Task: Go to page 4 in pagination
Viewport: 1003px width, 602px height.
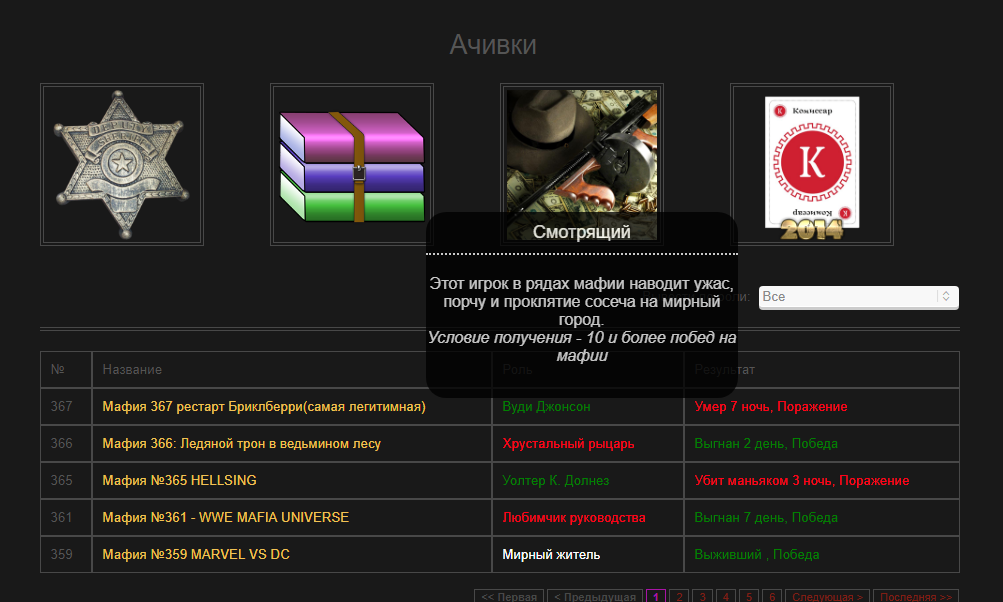Action: click(x=725, y=596)
